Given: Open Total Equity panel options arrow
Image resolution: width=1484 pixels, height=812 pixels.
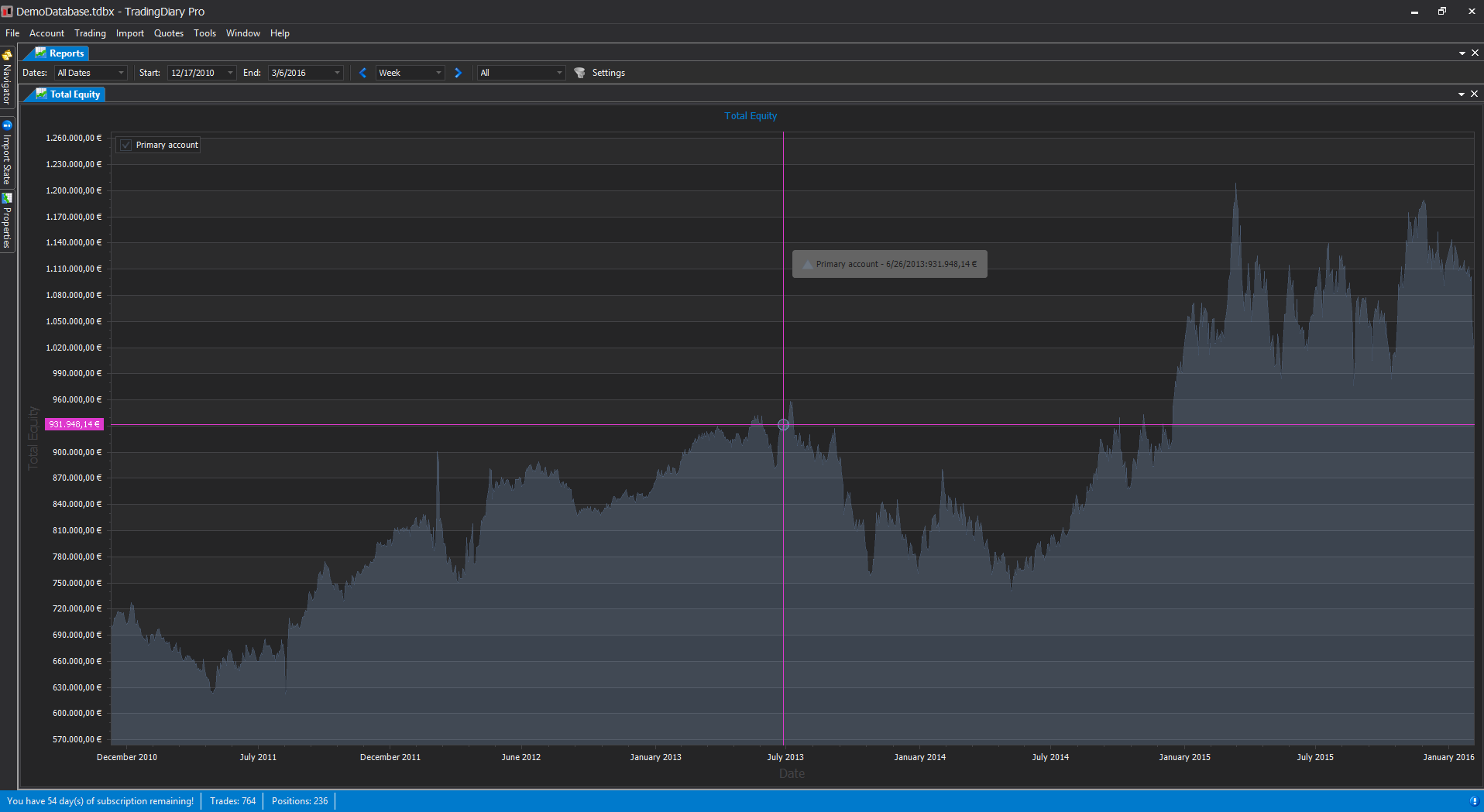Looking at the screenshot, I should [1462, 94].
